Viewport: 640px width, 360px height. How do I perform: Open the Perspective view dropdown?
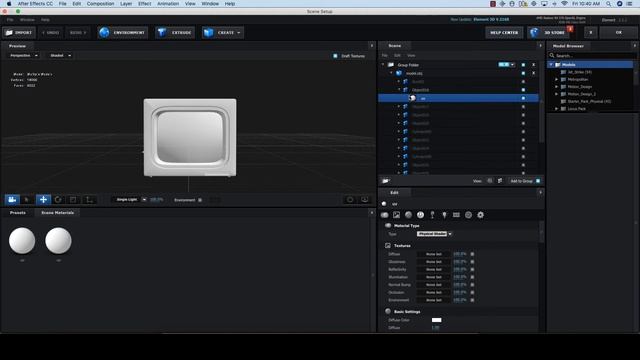(x=24, y=56)
